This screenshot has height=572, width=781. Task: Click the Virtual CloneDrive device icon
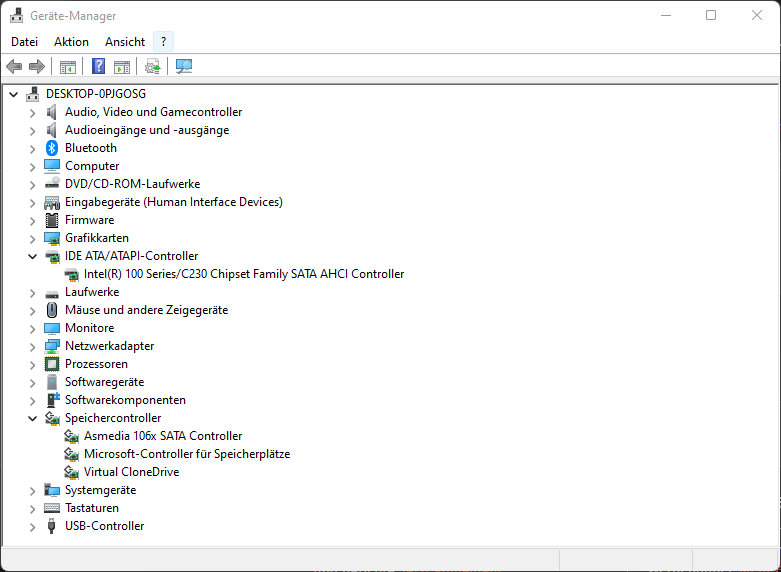coord(71,472)
